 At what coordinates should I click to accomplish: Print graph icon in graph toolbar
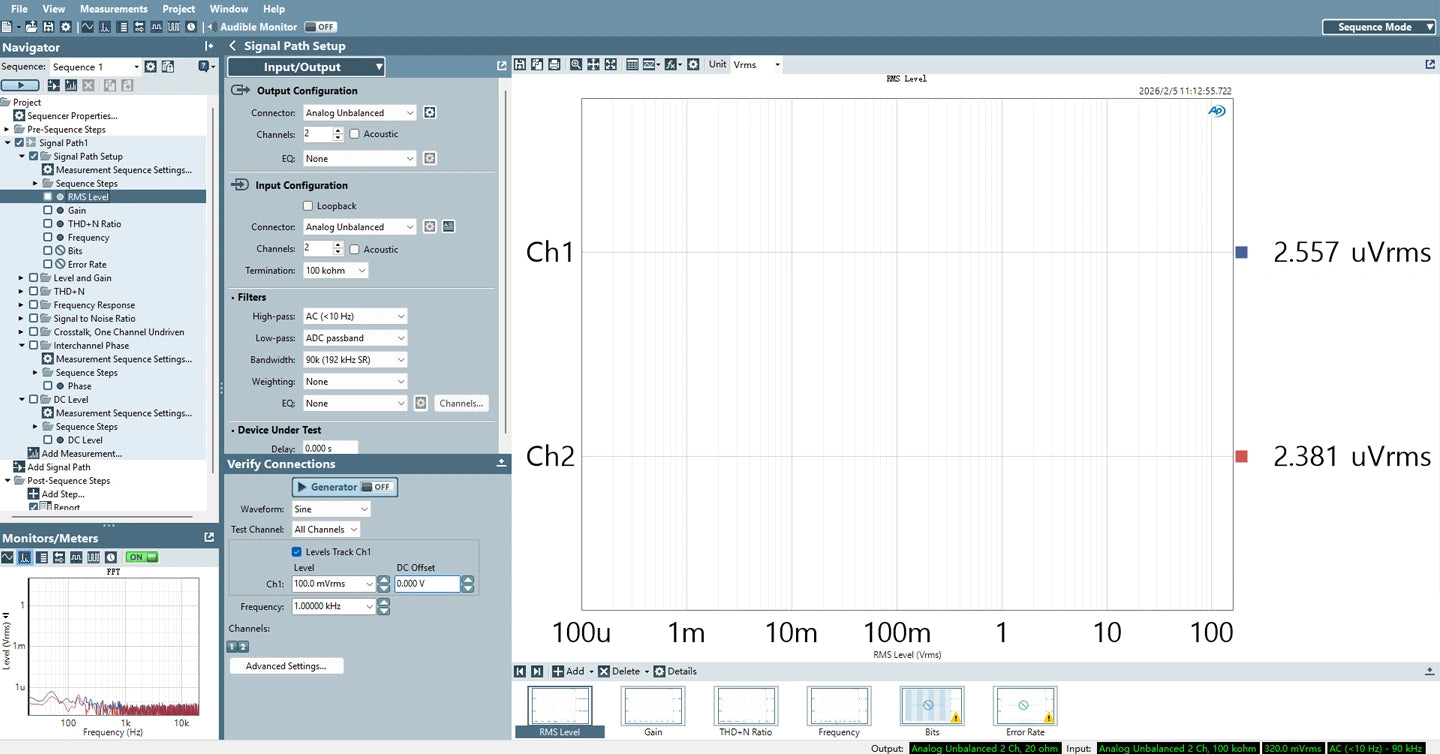pos(554,65)
